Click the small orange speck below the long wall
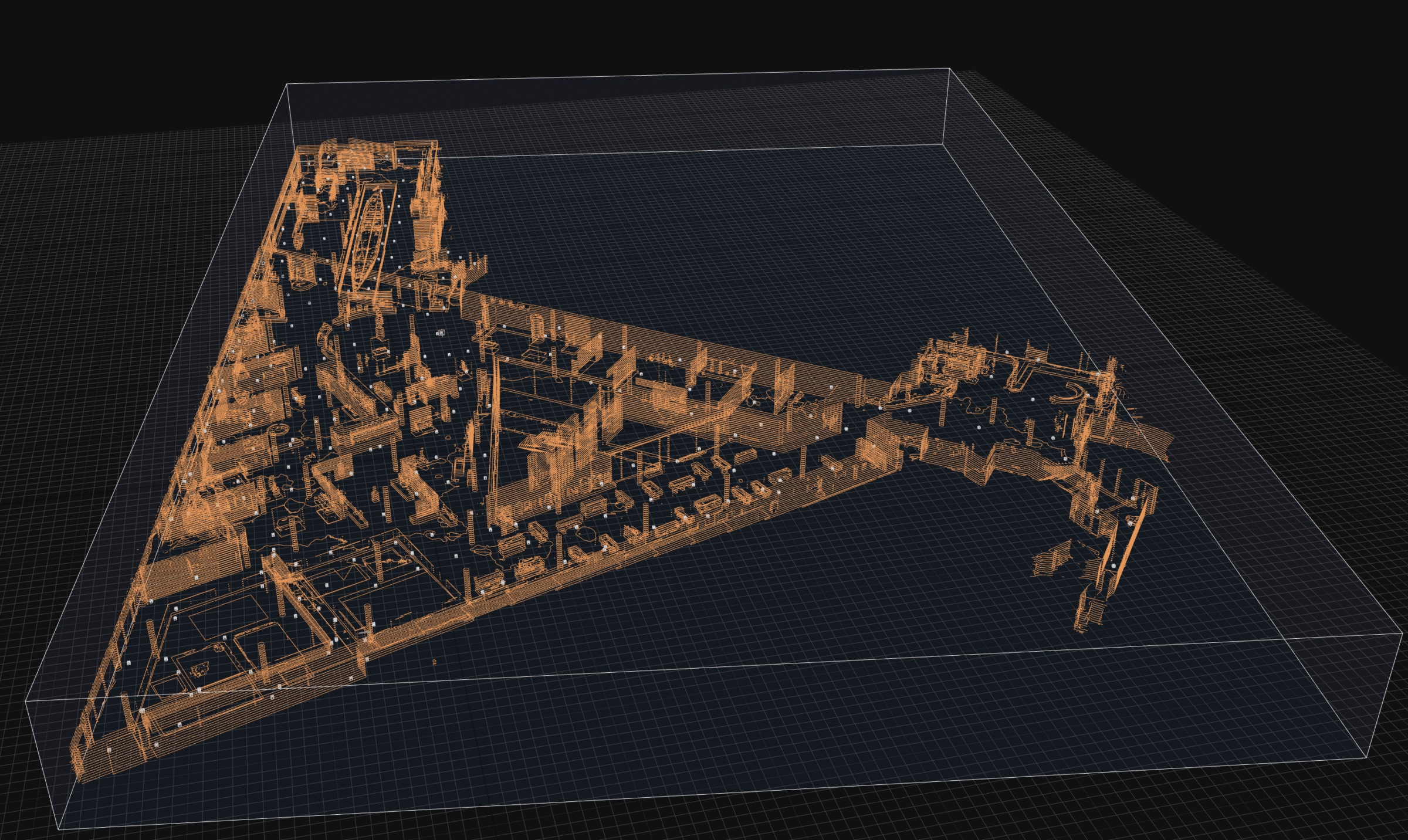This screenshot has width=1408, height=840. [435, 662]
